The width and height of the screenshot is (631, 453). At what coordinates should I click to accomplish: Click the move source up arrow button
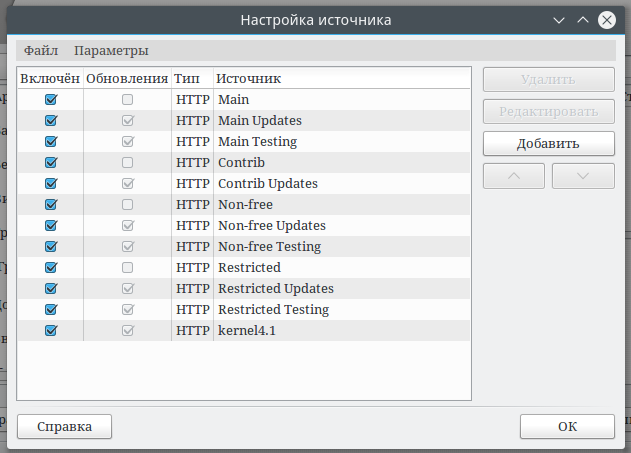[x=514, y=175]
